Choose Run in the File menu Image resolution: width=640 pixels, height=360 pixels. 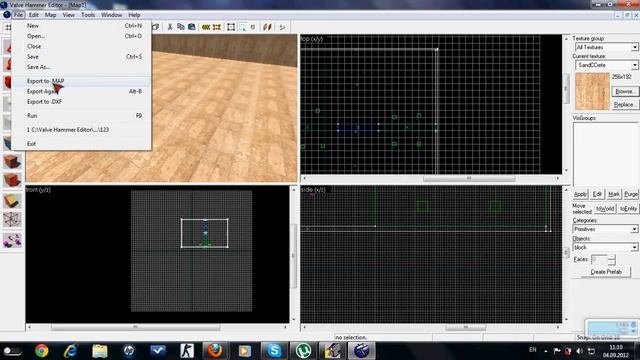(x=81, y=116)
